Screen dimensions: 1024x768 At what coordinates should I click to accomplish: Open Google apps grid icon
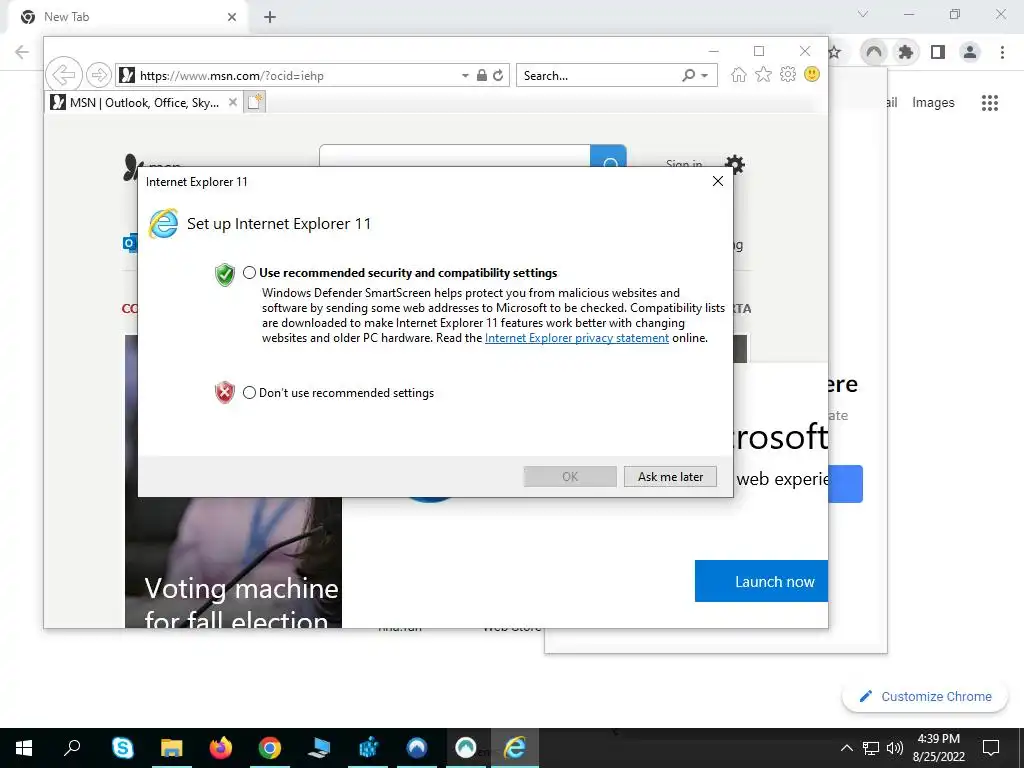coord(990,103)
